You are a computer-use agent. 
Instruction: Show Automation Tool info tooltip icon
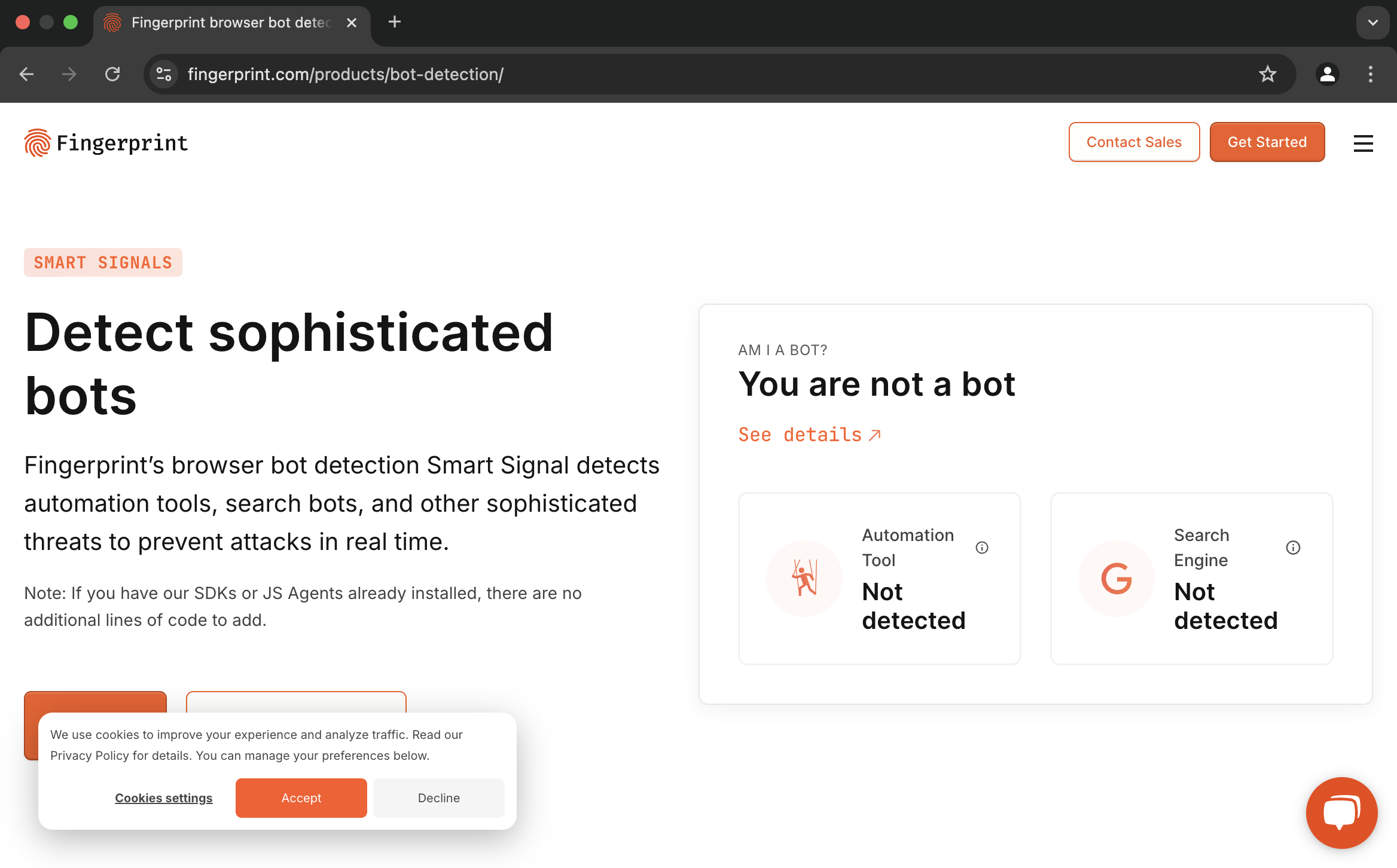click(x=982, y=548)
